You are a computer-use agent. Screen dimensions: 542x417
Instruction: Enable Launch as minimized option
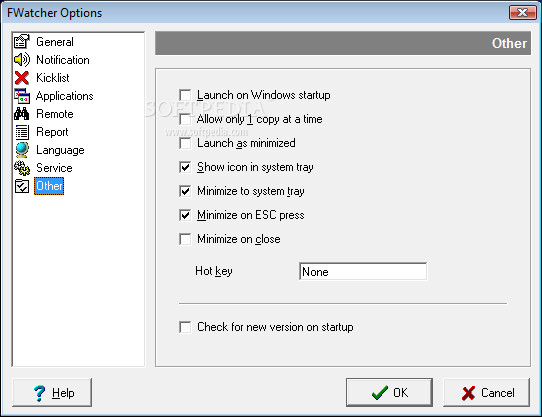(x=185, y=143)
